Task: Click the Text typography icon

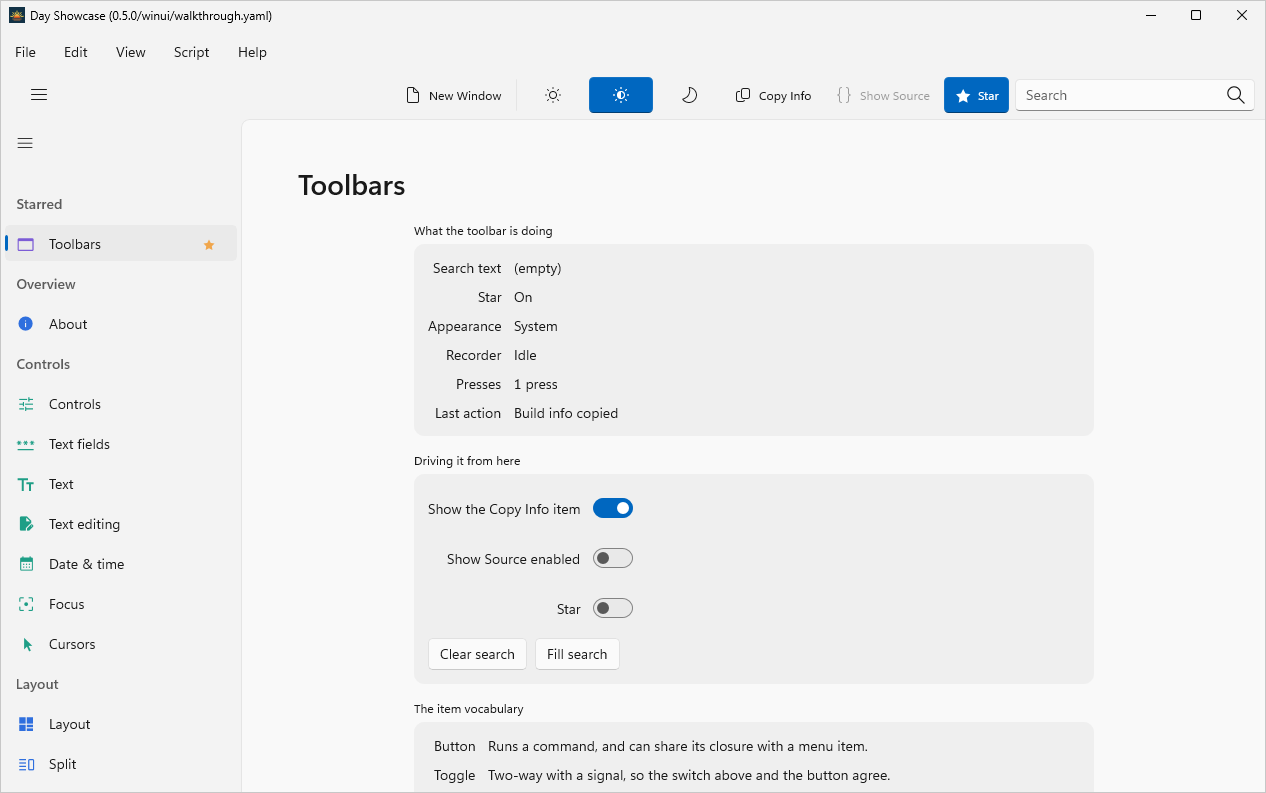Action: (x=26, y=484)
